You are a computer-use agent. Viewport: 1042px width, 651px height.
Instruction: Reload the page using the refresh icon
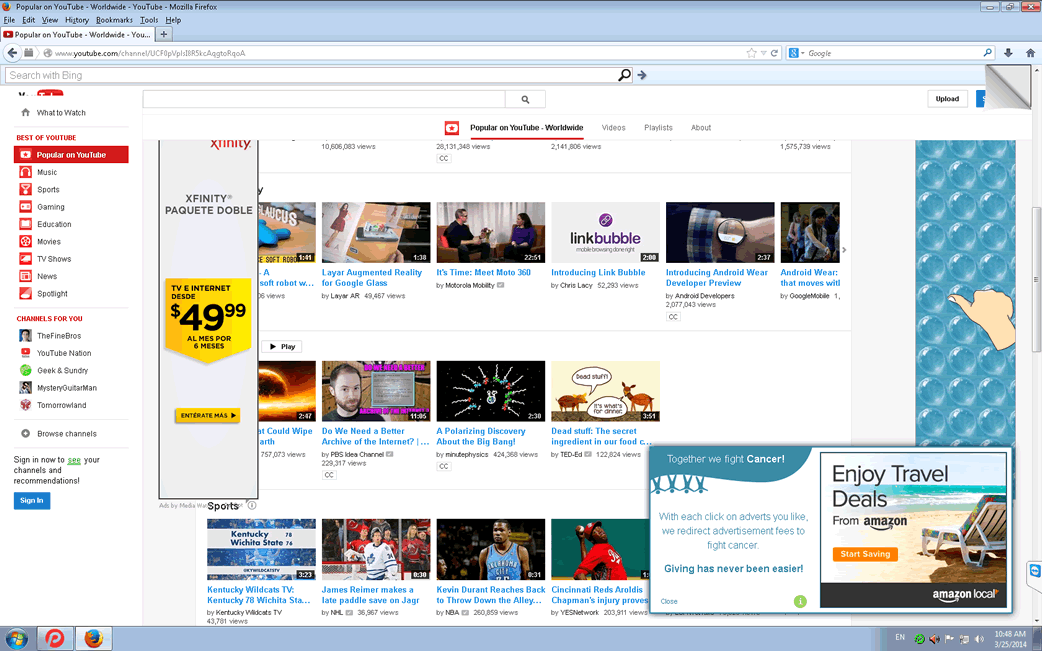(774, 53)
